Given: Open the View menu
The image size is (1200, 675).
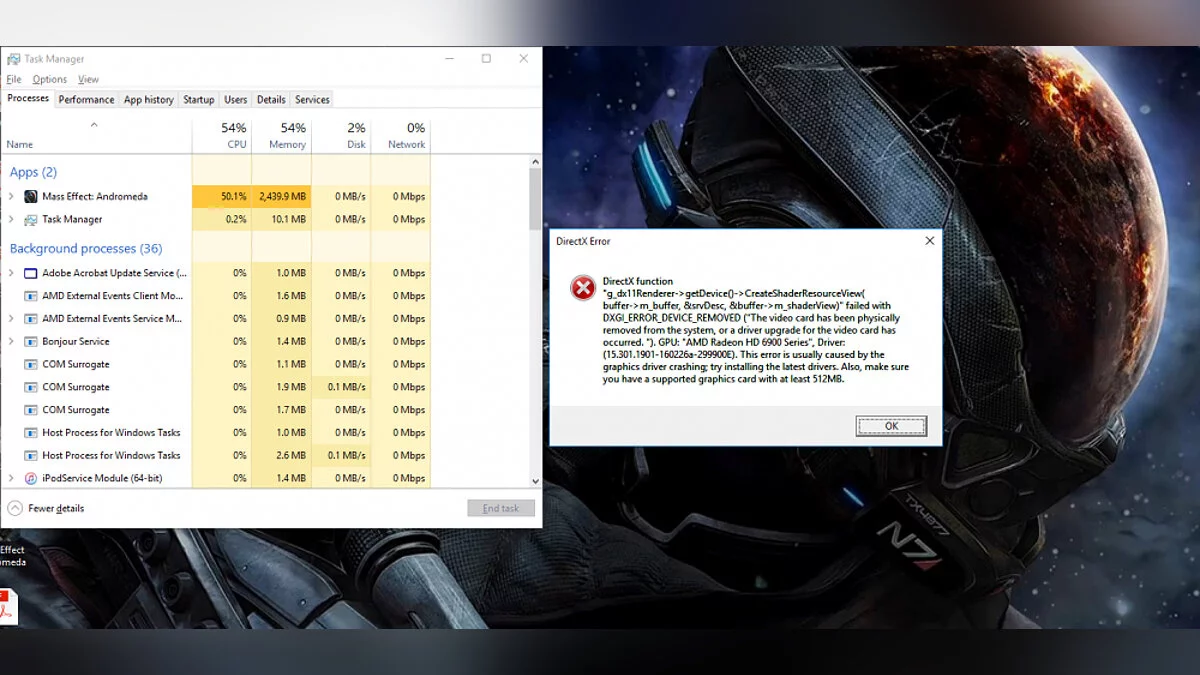Looking at the screenshot, I should tap(88, 80).
